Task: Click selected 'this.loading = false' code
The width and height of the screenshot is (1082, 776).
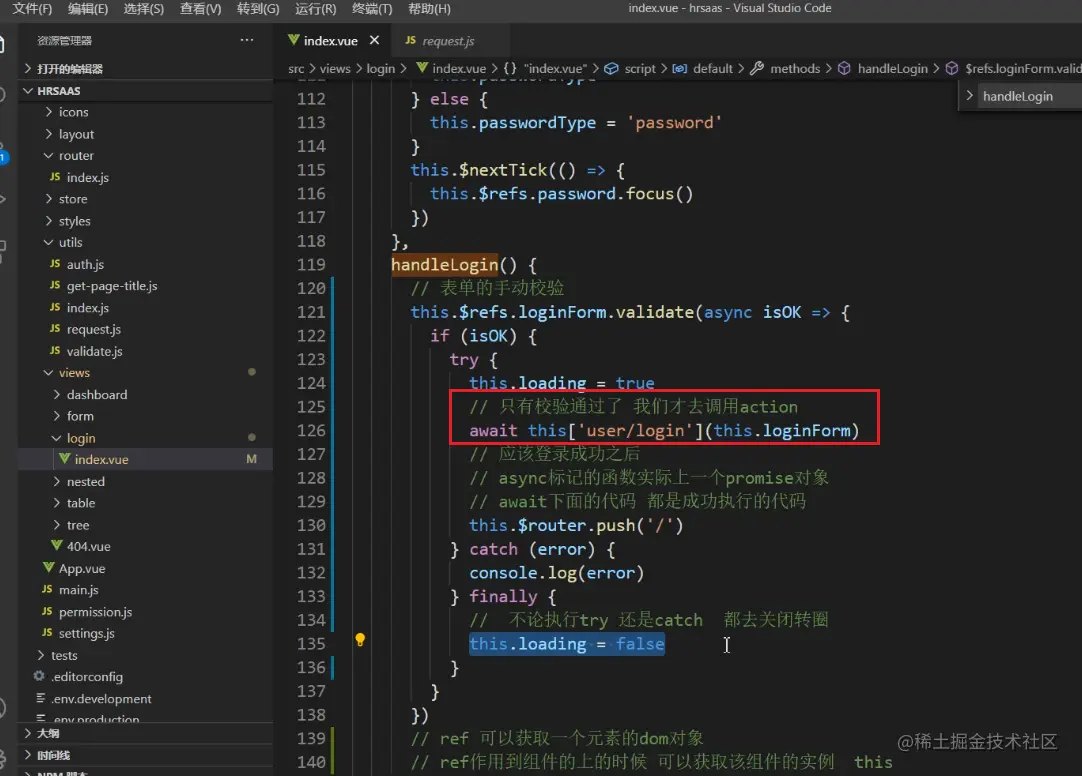Action: coord(567,644)
